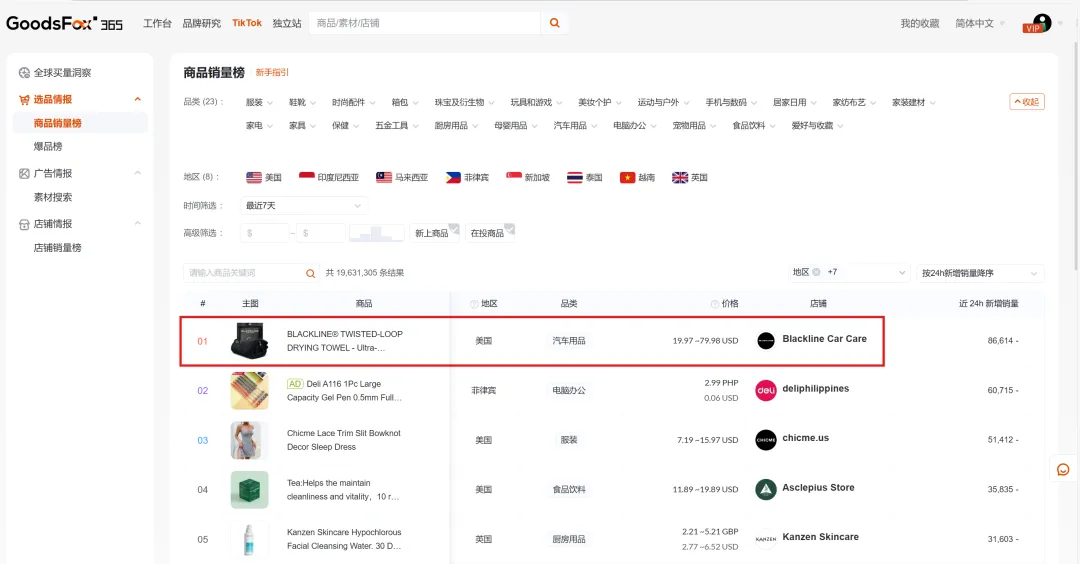The image size is (1080, 564).
Task: Open the chat support floating icon
Action: tap(1063, 470)
